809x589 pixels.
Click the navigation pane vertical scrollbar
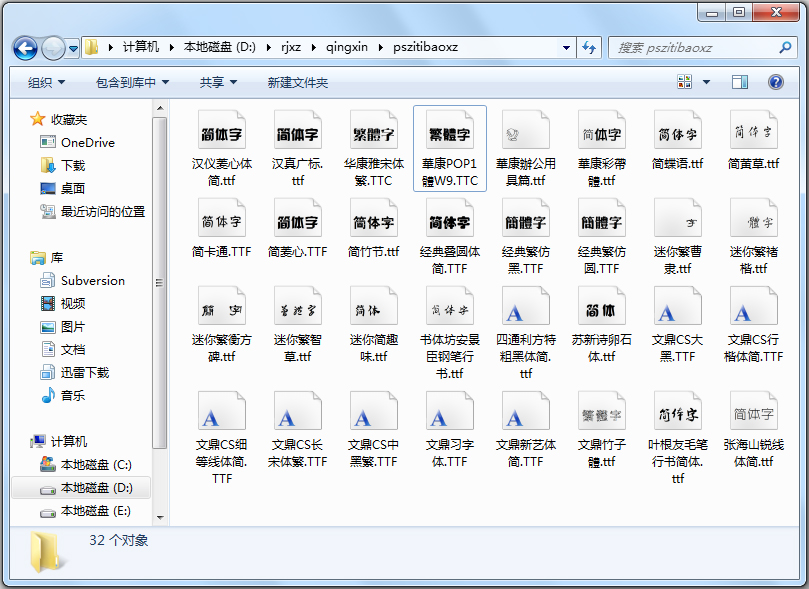159,280
